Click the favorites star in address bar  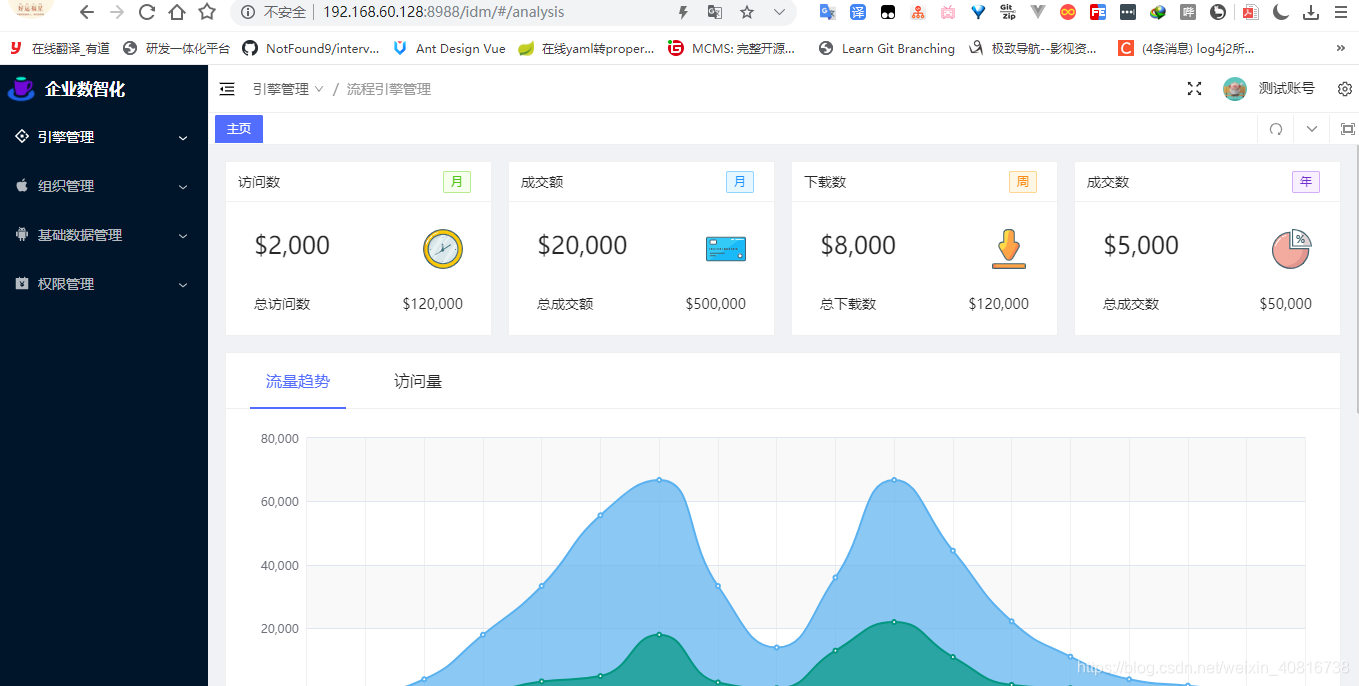(747, 13)
